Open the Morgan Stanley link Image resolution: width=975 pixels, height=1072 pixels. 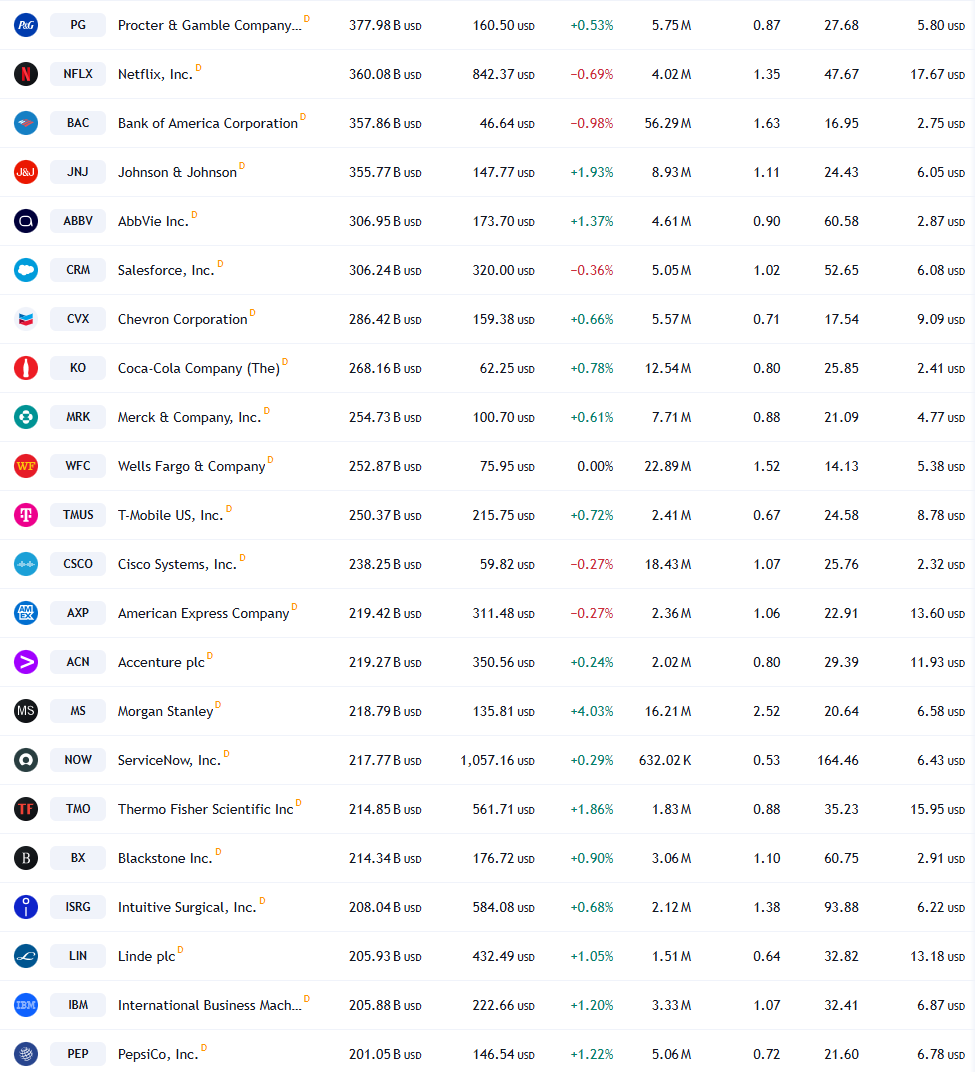coord(165,712)
